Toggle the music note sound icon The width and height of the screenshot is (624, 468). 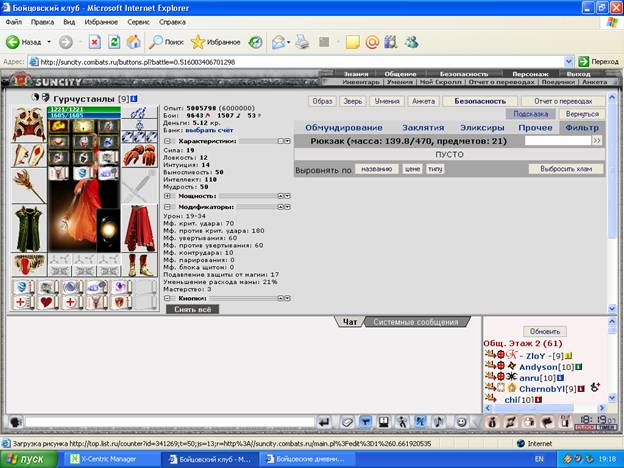(x=439, y=422)
